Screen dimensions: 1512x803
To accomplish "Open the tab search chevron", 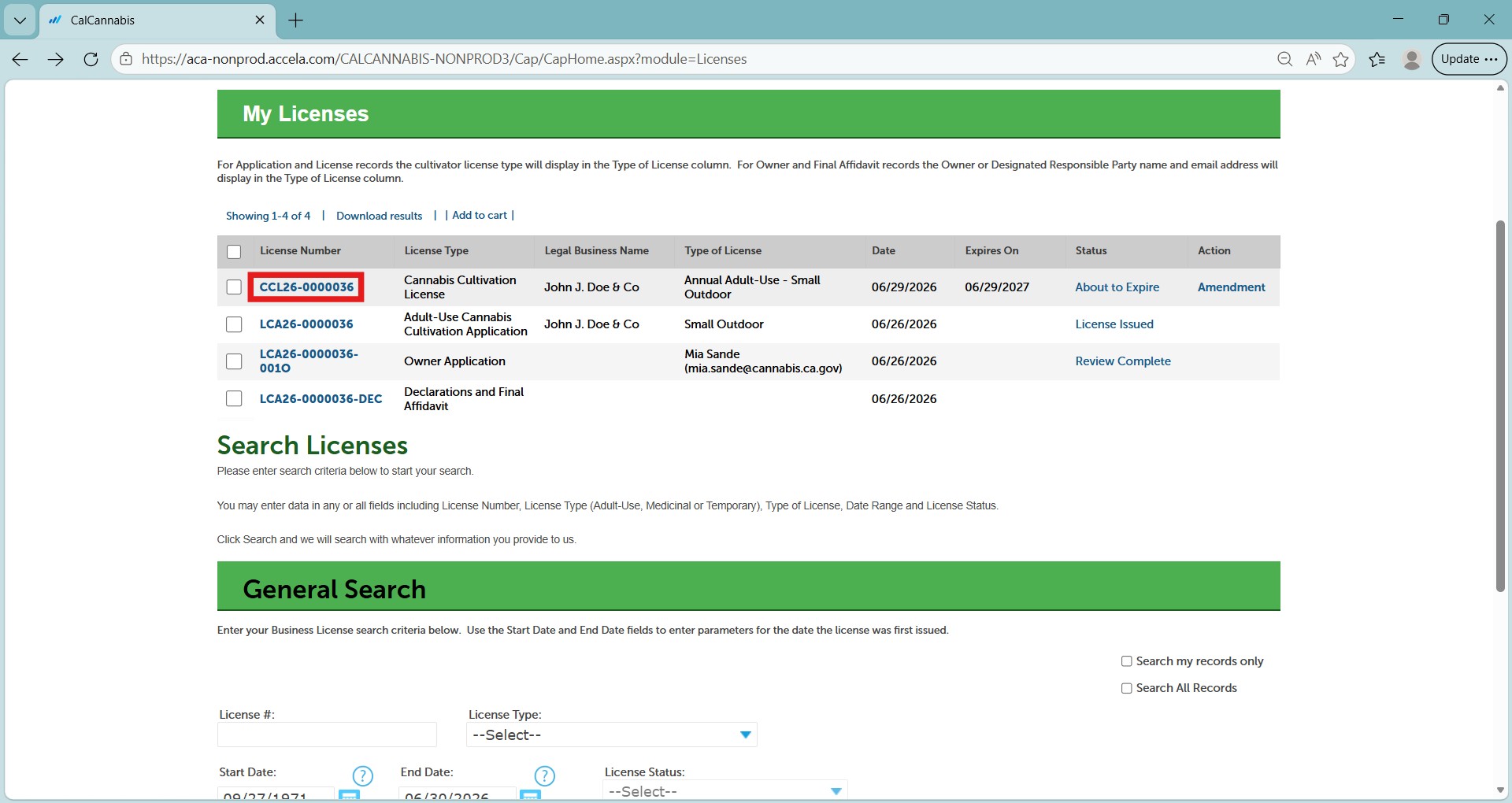I will pos(20,20).
